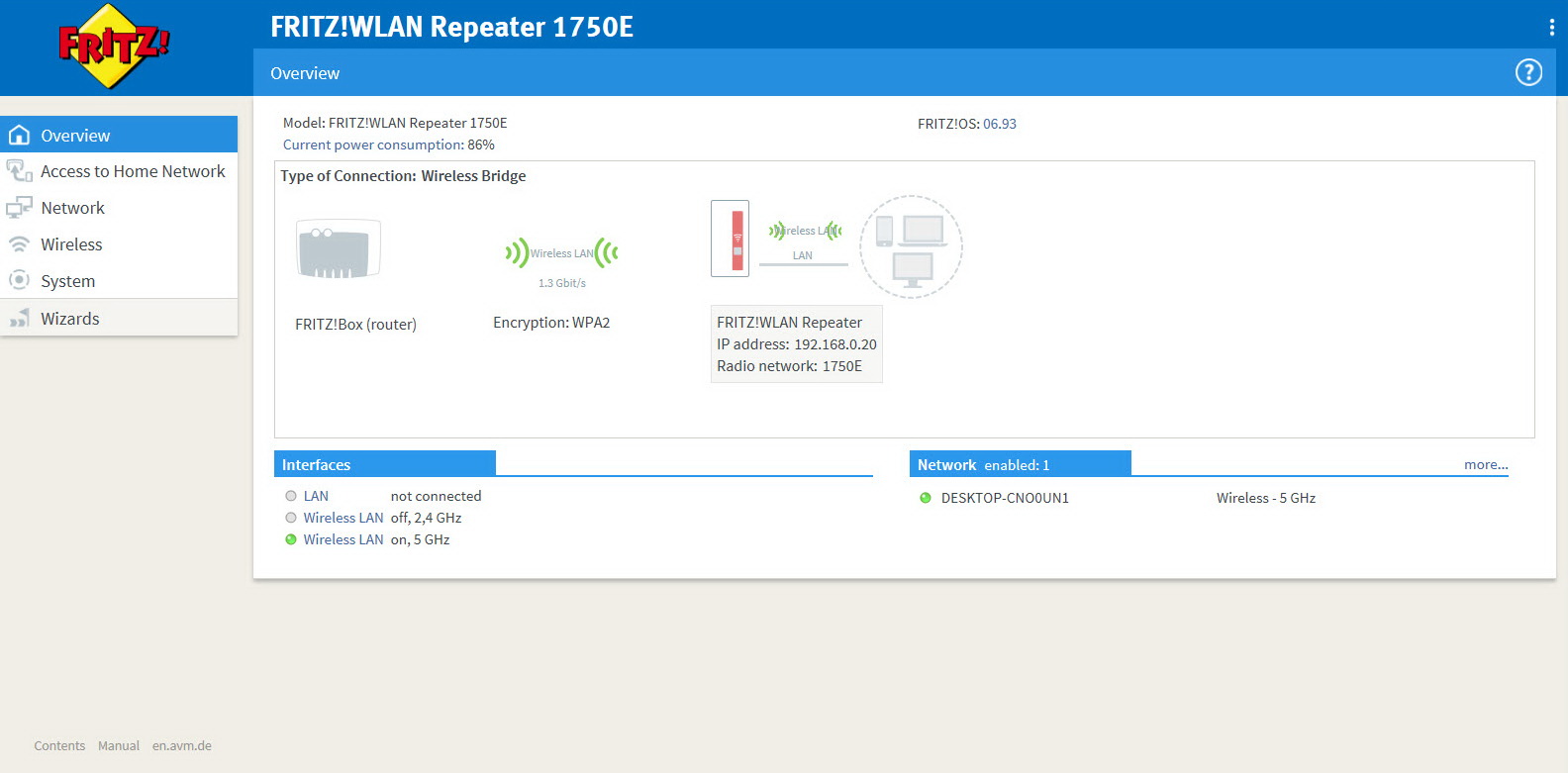Click the grey indicator for 2,4 GHz wireless
The image size is (1568, 773).
coord(291,518)
